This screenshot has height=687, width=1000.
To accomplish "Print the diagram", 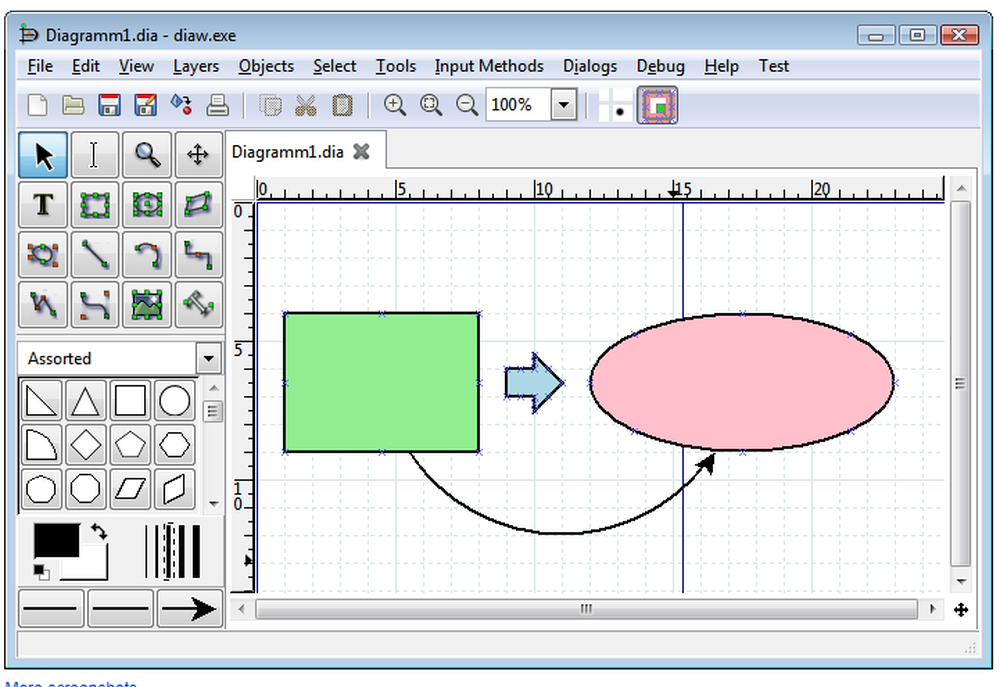I will (x=217, y=105).
